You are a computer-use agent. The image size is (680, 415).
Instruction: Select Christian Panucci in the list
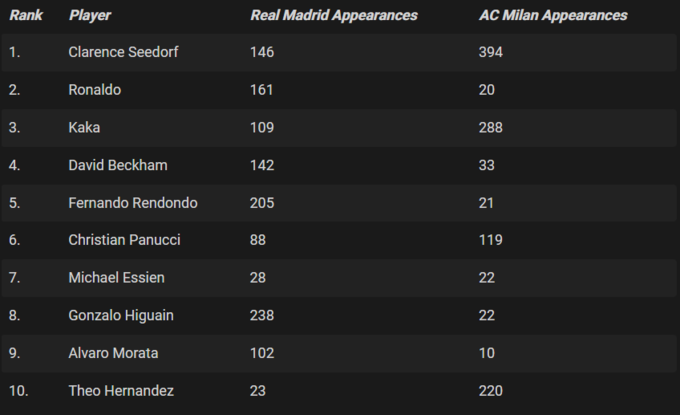click(123, 240)
